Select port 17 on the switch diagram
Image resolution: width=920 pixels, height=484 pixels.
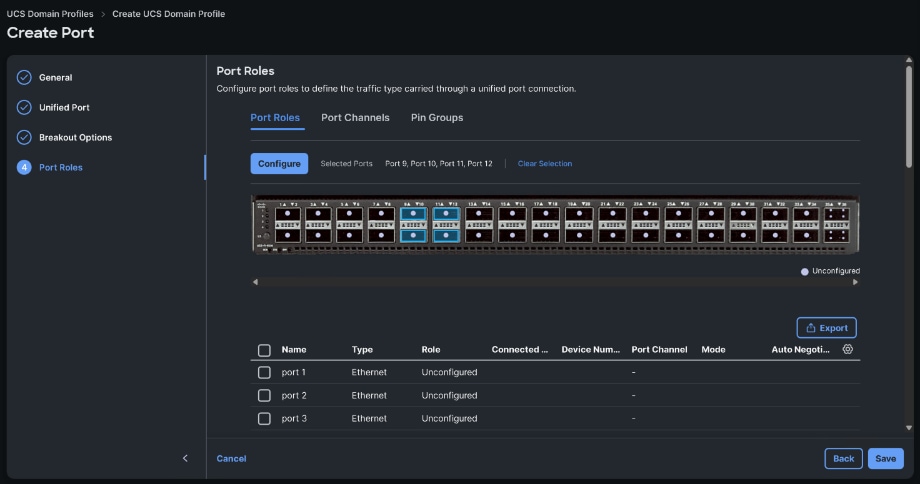coord(546,214)
